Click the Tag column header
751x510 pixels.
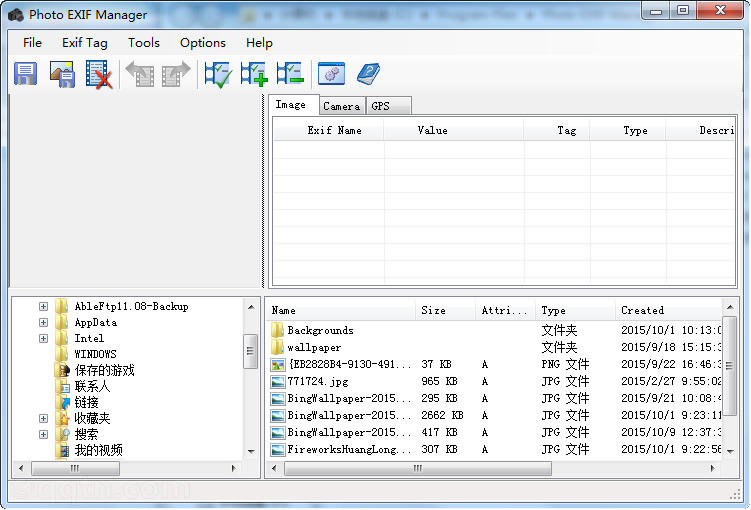pos(557,130)
